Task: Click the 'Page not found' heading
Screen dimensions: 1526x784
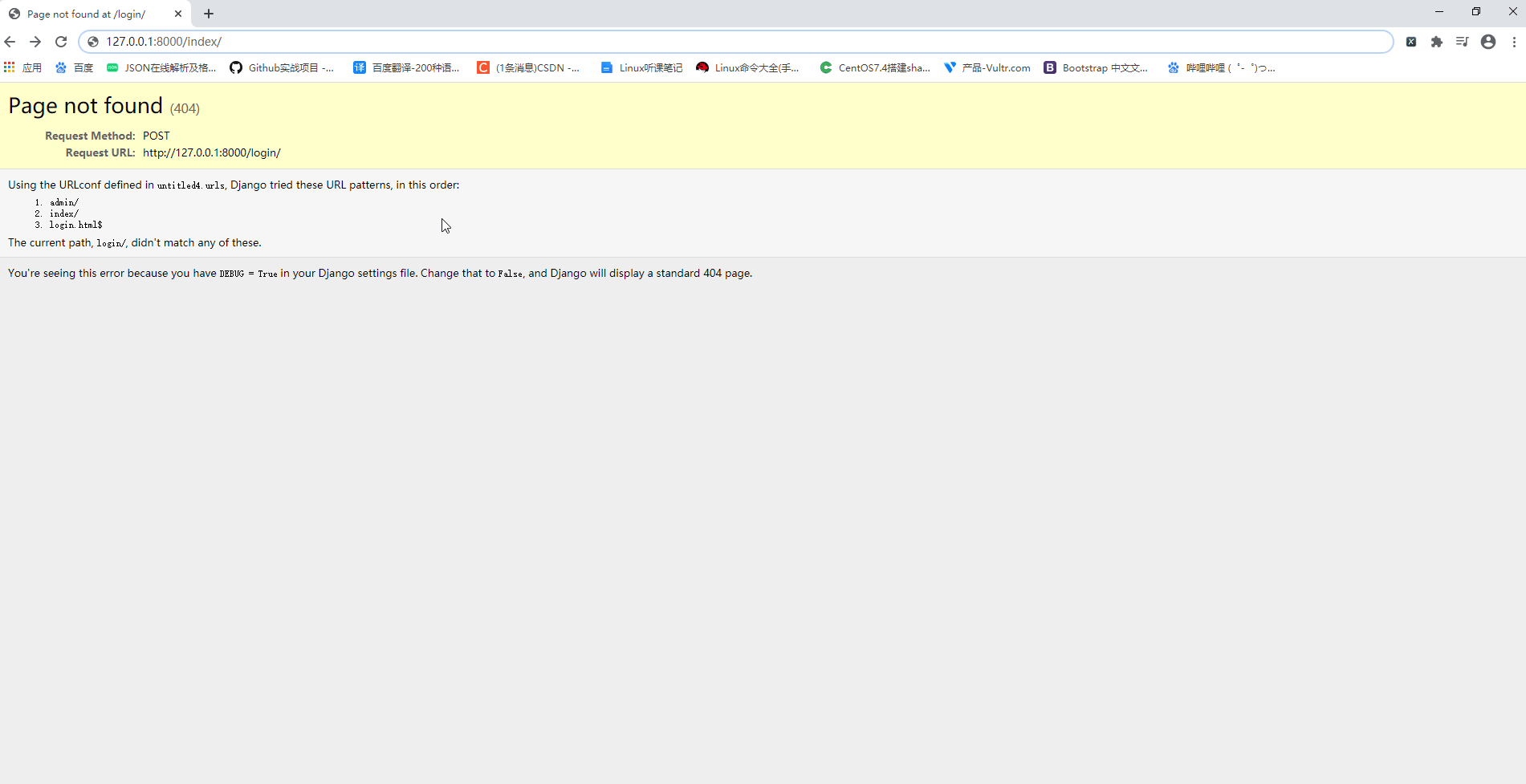Action: pyautogui.click(x=85, y=106)
